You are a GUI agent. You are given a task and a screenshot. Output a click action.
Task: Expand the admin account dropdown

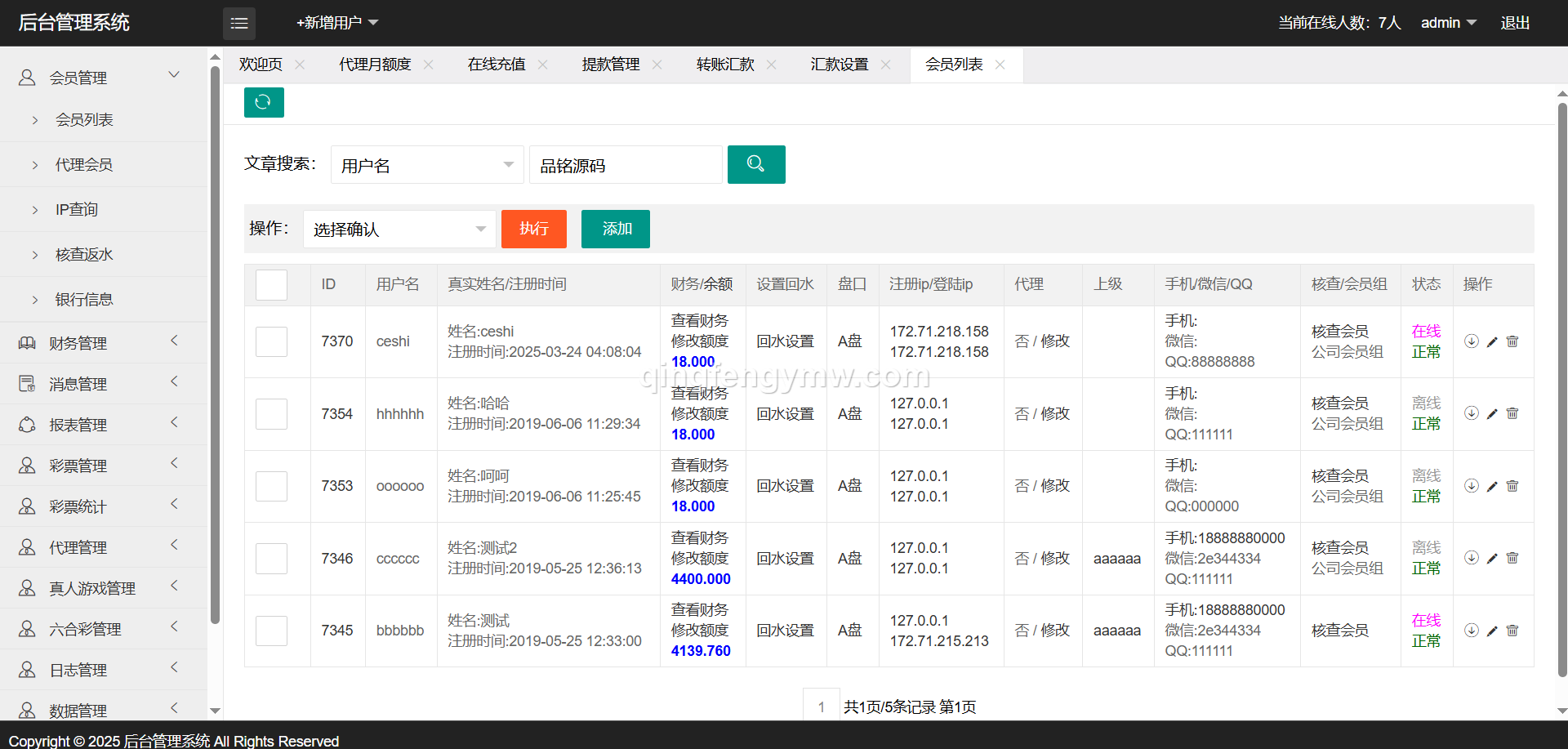pos(1448,23)
